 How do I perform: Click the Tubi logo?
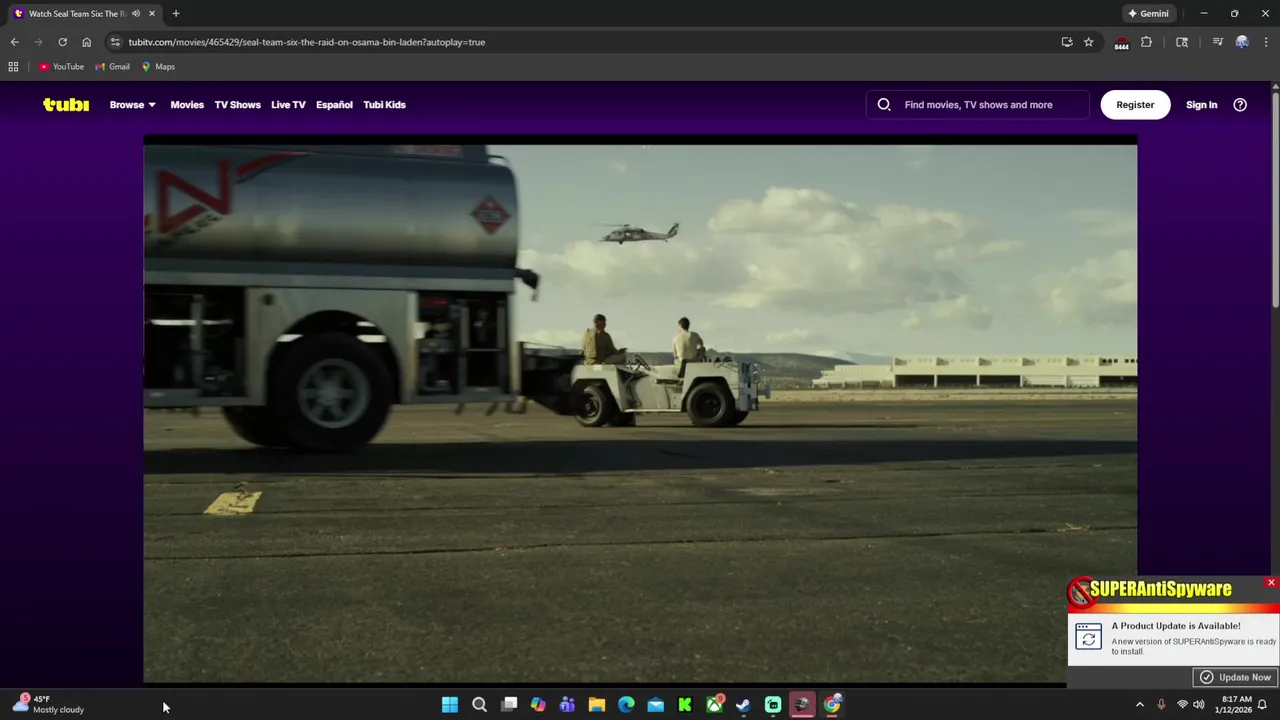(66, 104)
